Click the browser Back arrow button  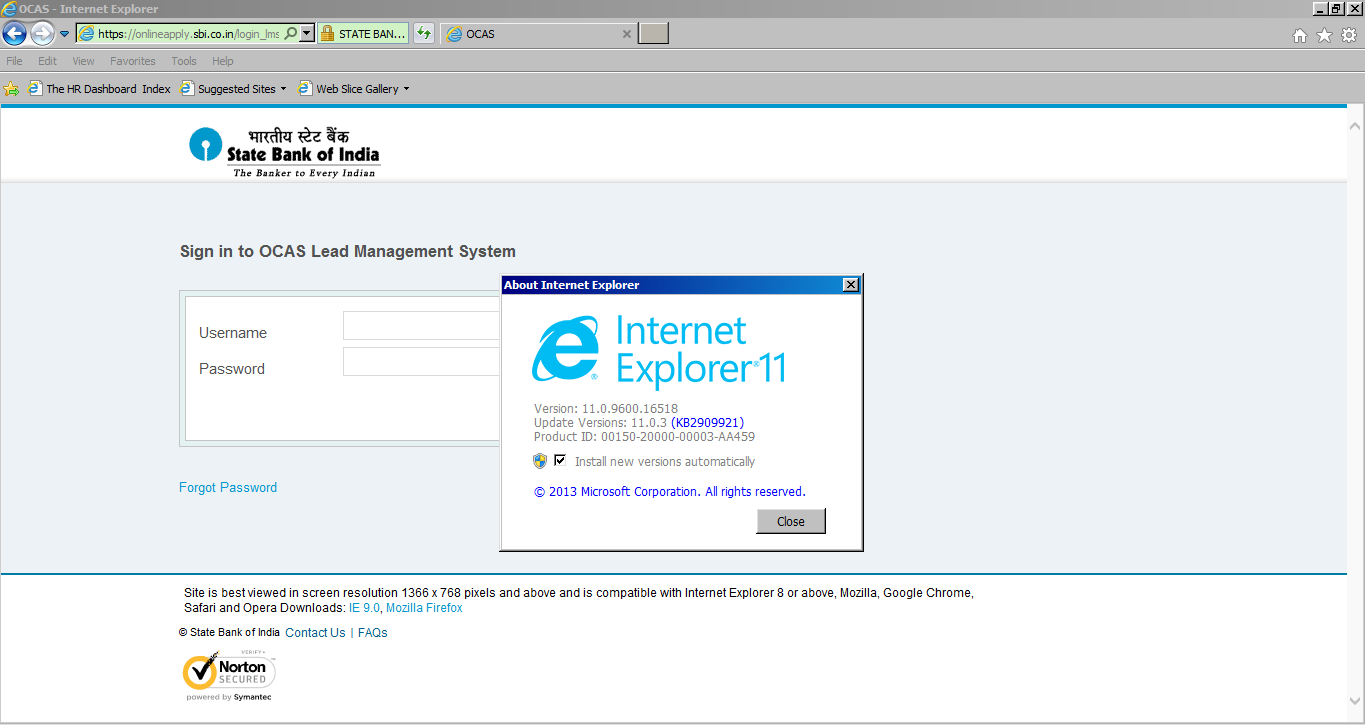tap(15, 34)
